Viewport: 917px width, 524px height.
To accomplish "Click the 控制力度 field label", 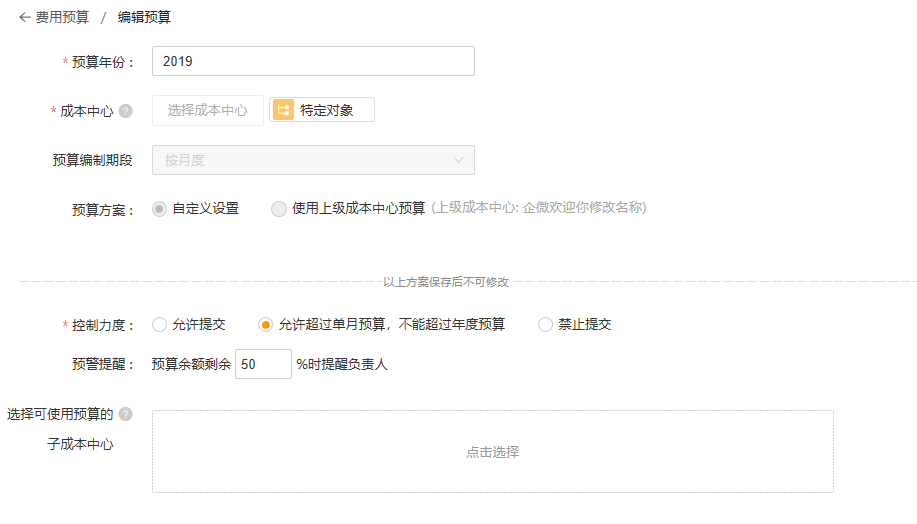I will (102, 325).
